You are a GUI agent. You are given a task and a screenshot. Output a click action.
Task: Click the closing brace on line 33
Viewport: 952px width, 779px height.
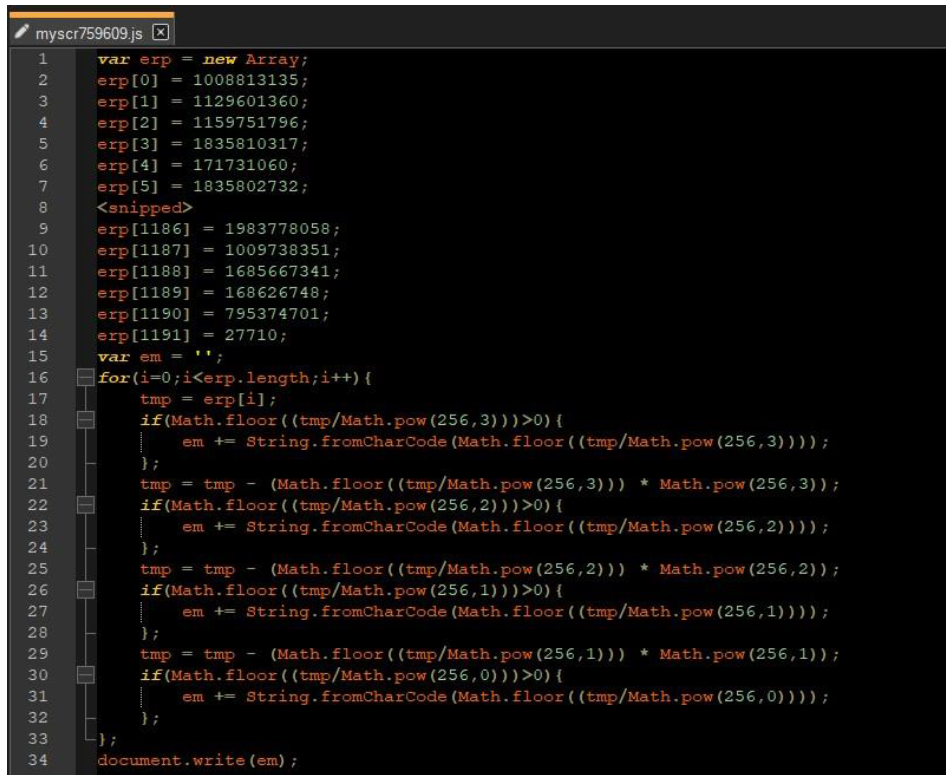(99, 739)
